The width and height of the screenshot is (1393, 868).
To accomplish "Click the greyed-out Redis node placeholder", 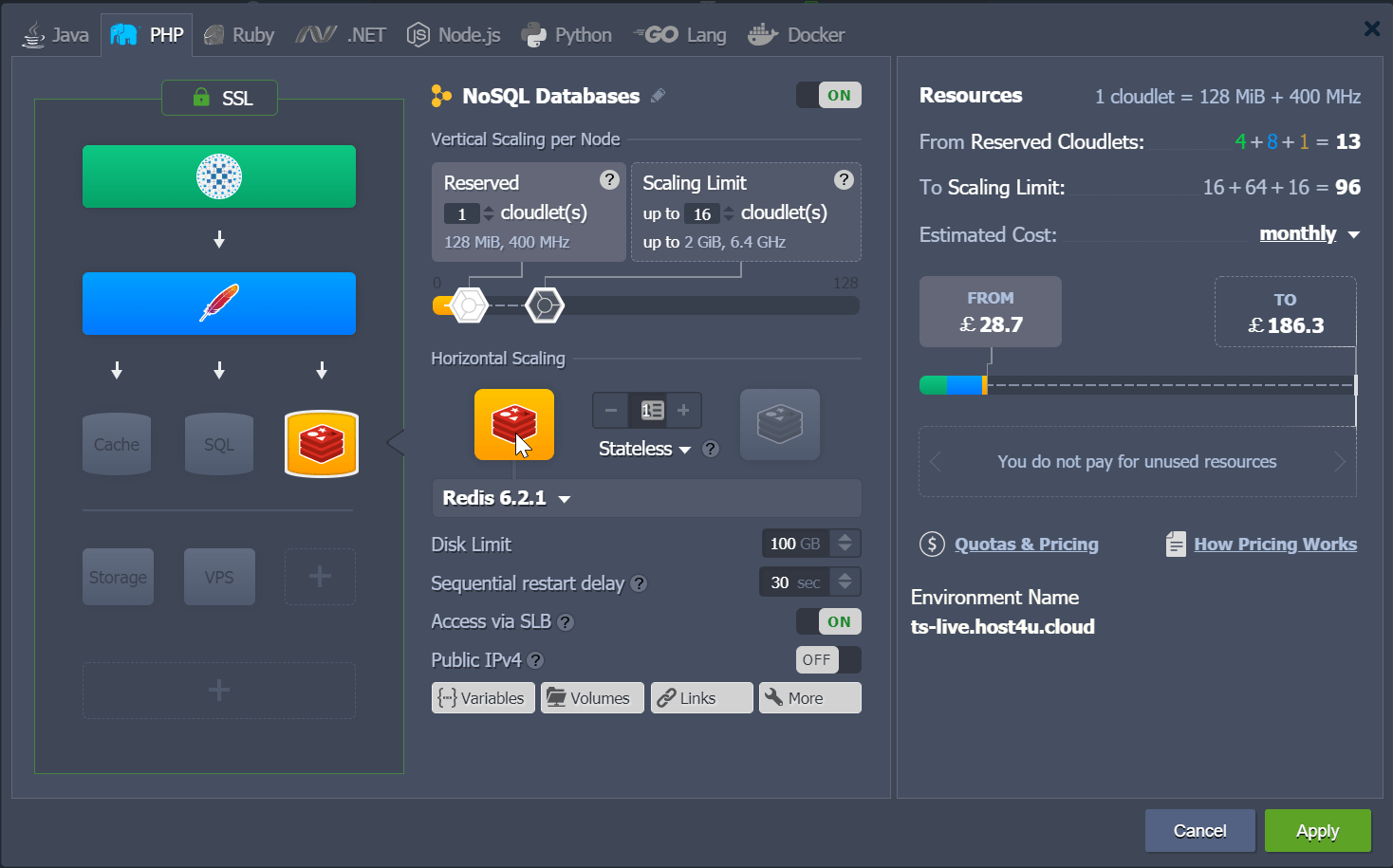I will click(x=779, y=424).
